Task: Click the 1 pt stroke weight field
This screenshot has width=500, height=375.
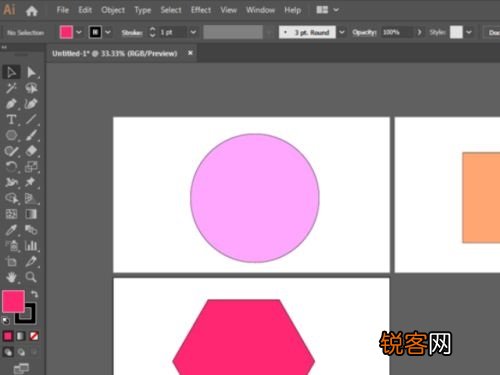Action: point(173,32)
